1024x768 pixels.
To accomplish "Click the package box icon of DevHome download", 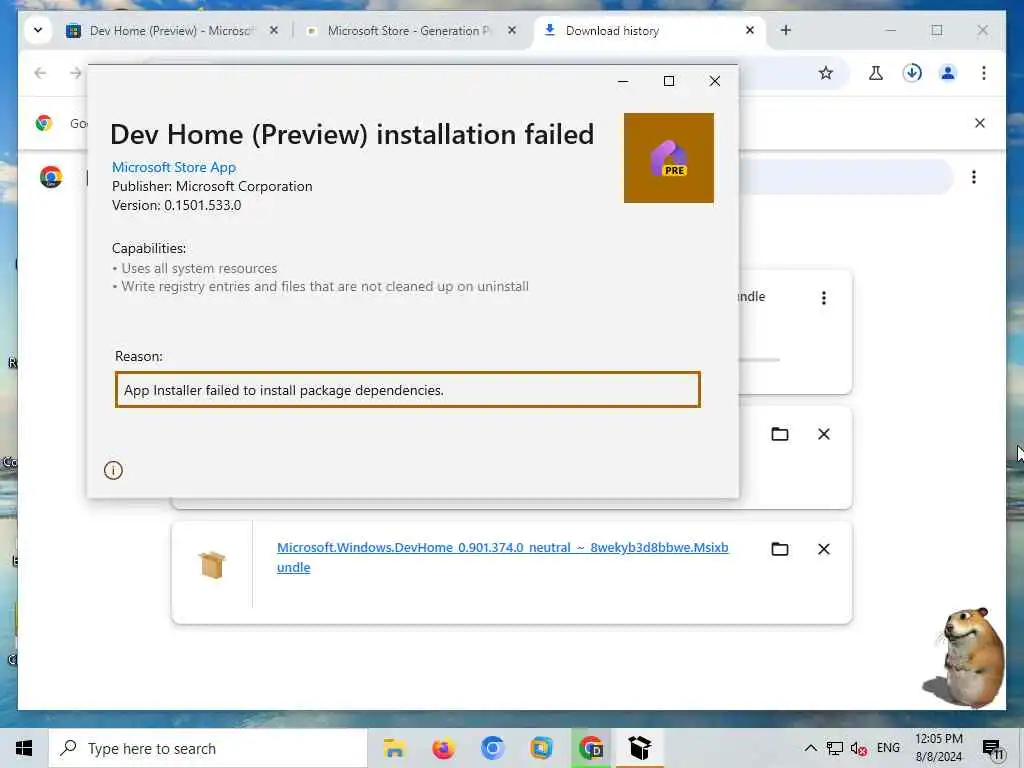I will 212,565.
